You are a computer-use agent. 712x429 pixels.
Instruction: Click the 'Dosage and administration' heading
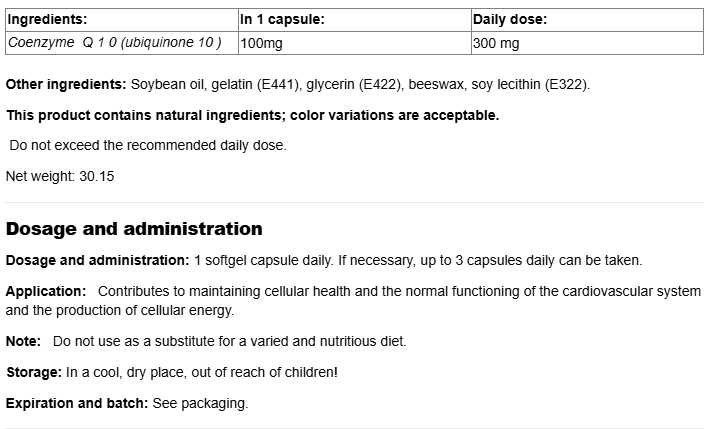tap(134, 229)
